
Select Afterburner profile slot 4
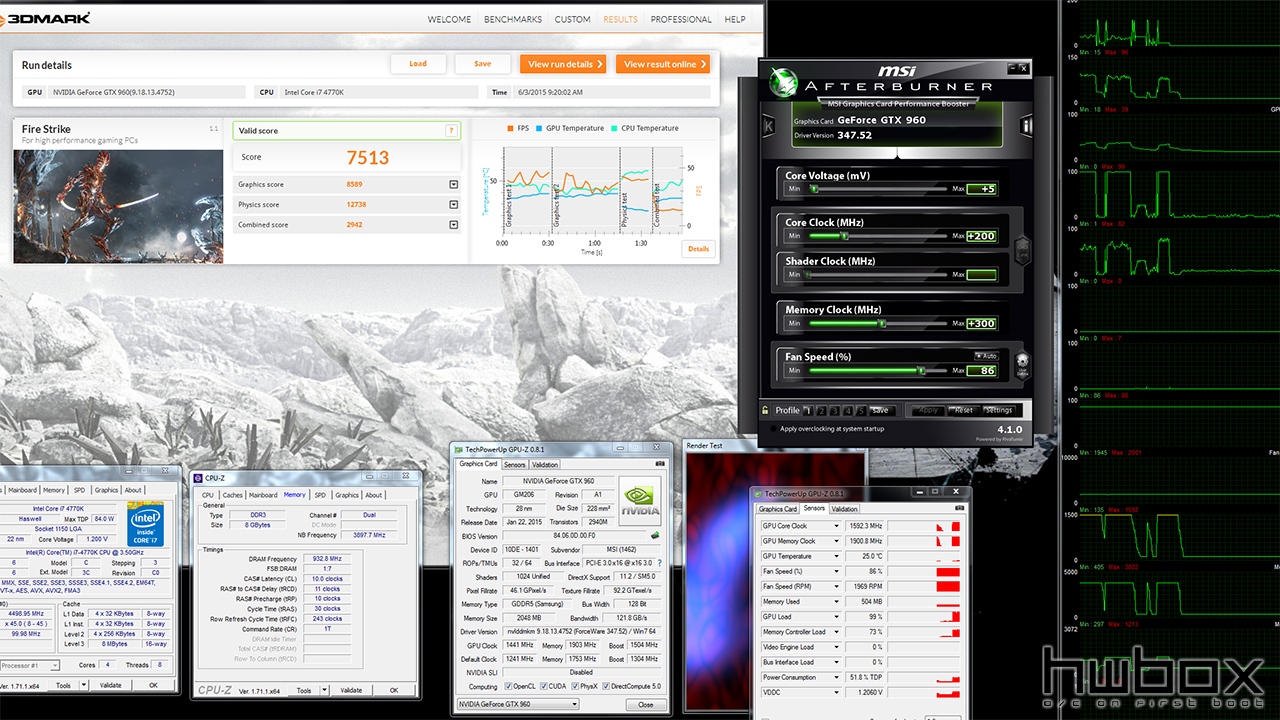[x=847, y=410]
